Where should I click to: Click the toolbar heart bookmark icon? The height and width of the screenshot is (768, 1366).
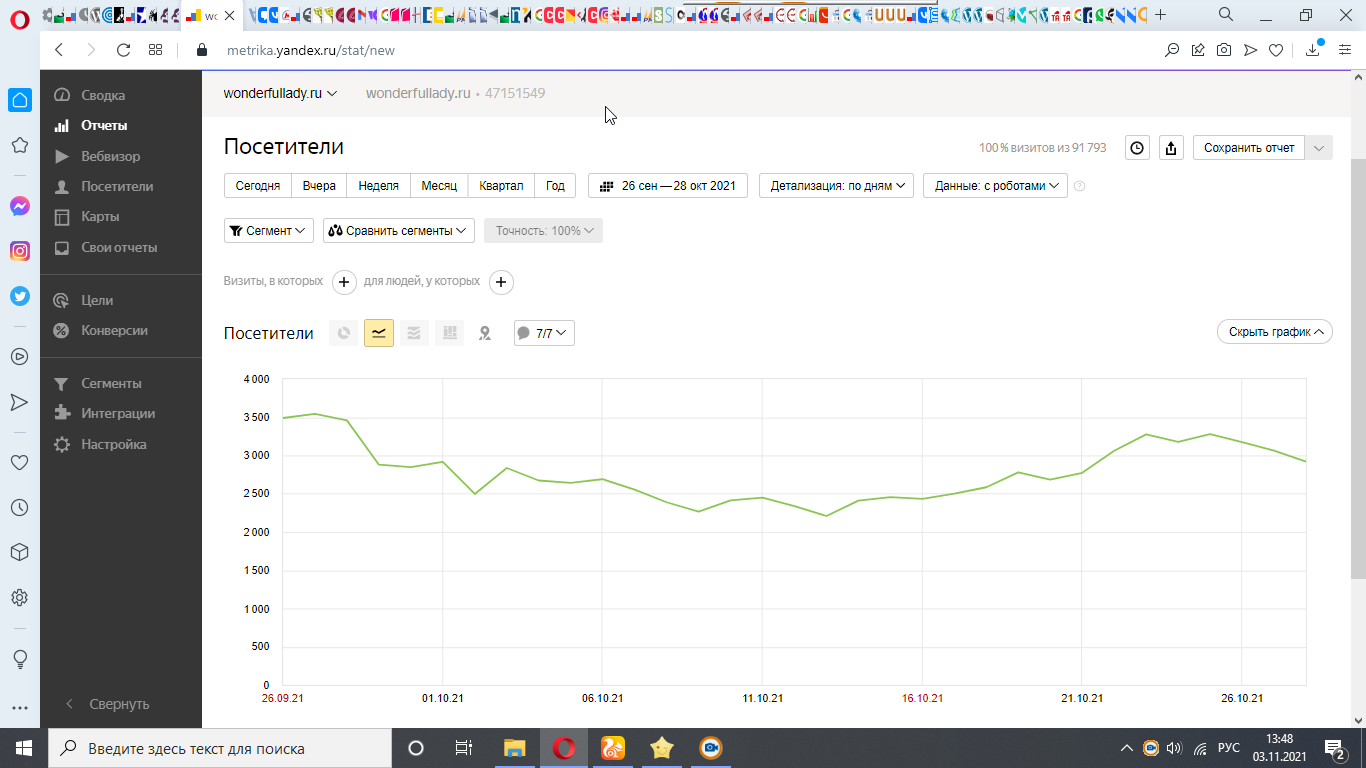pyautogui.click(x=1276, y=50)
